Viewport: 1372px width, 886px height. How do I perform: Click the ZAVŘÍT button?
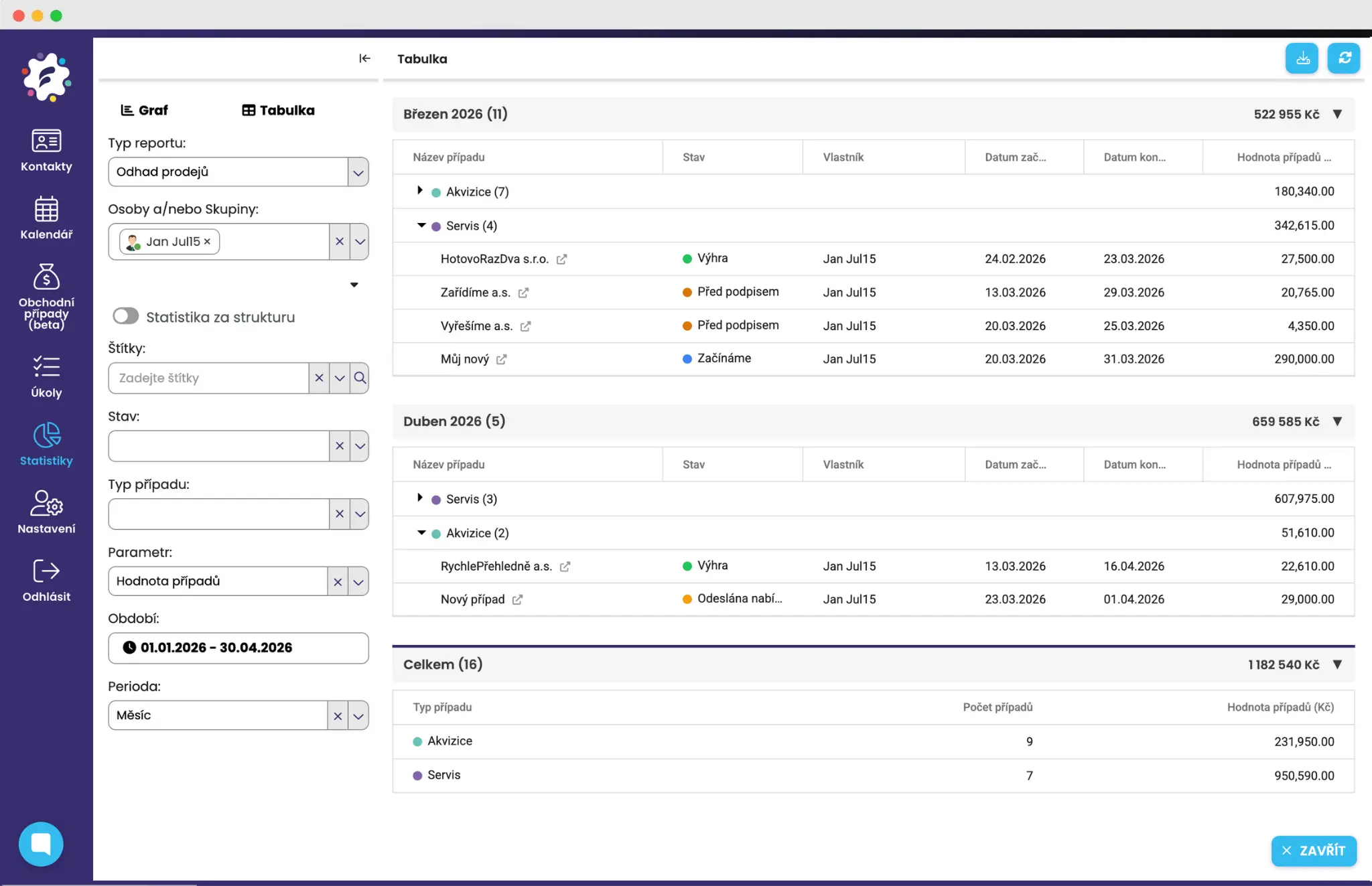coord(1313,851)
